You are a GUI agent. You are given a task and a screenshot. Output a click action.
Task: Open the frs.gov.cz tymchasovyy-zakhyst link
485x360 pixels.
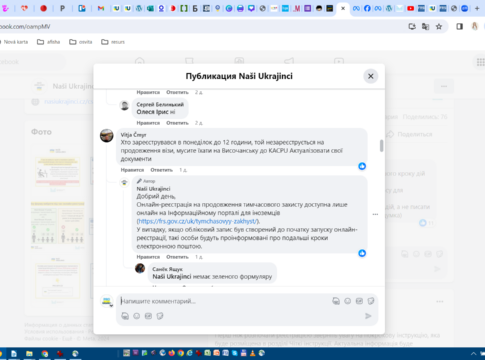tap(197, 221)
